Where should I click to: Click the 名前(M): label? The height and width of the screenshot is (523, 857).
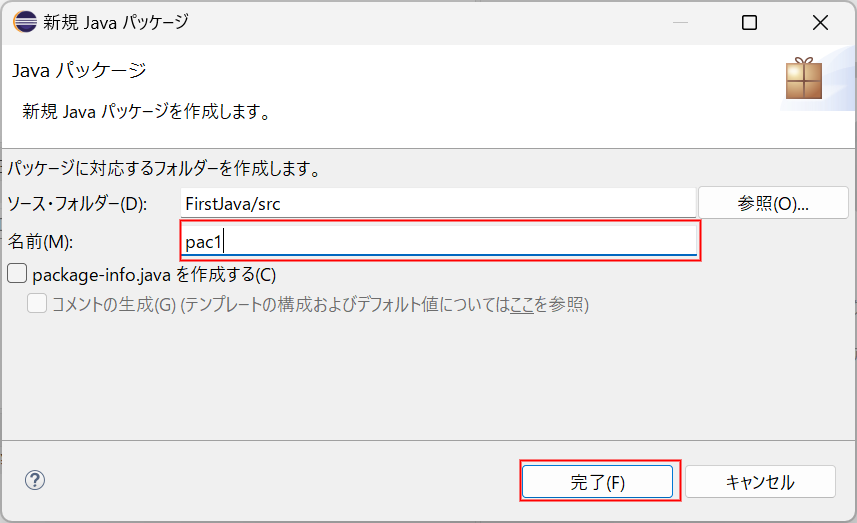[40, 242]
